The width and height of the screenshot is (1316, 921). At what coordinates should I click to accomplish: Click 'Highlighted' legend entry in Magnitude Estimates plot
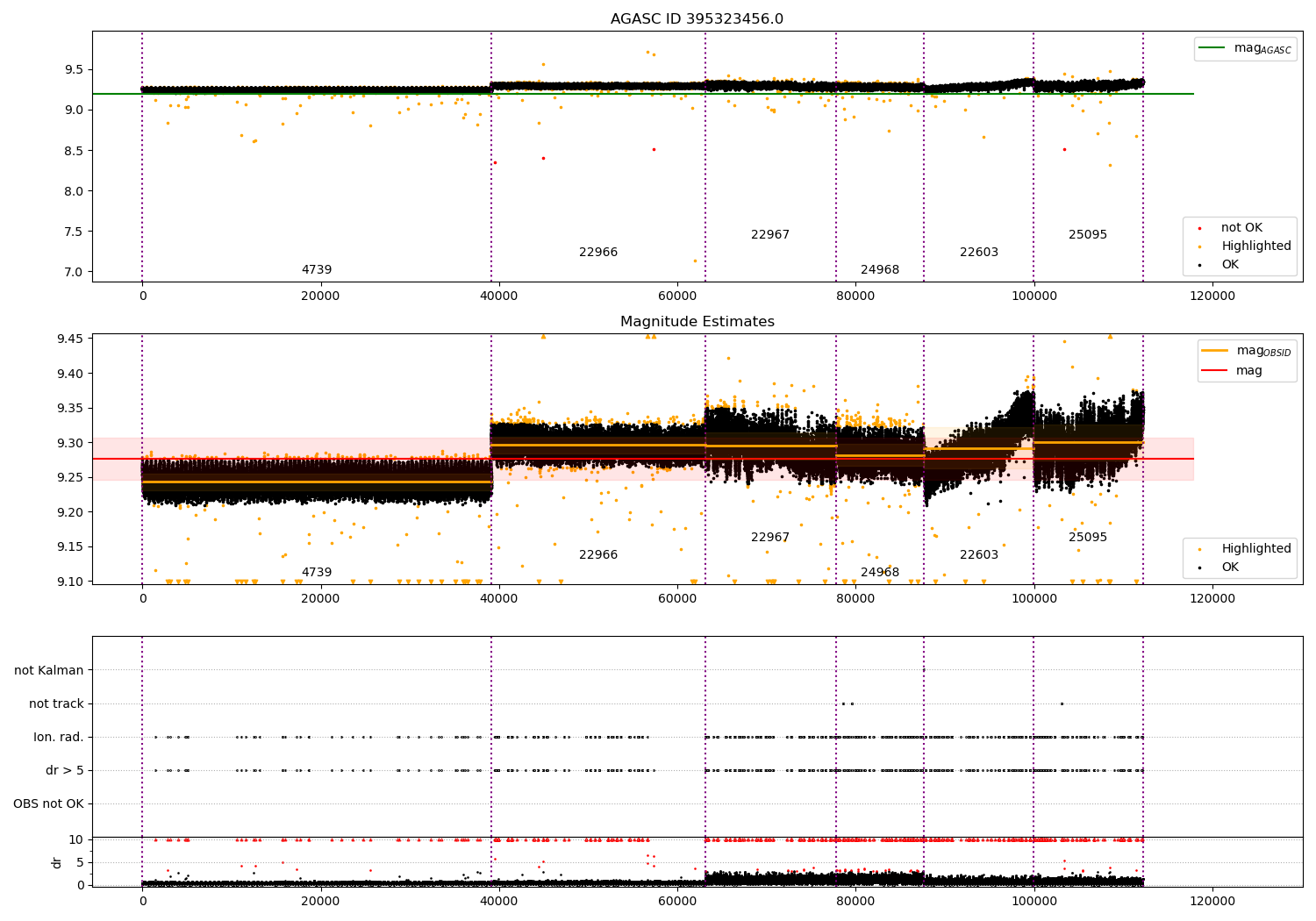(1256, 548)
